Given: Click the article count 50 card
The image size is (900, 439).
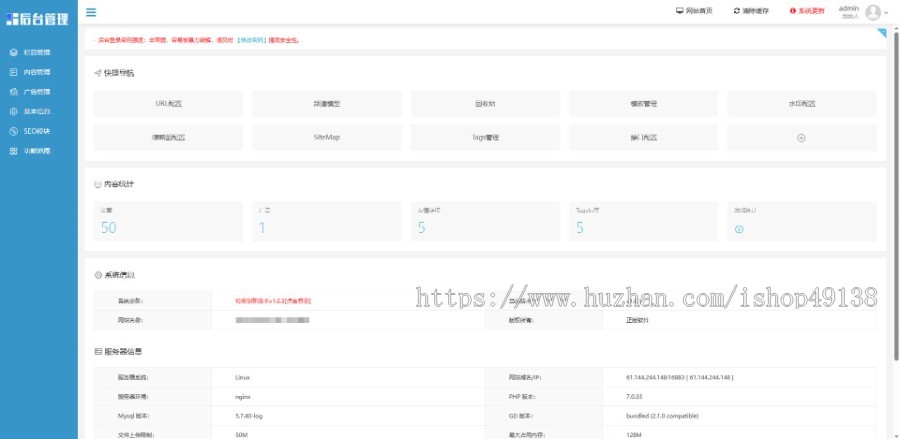Looking at the screenshot, I should tap(168, 221).
